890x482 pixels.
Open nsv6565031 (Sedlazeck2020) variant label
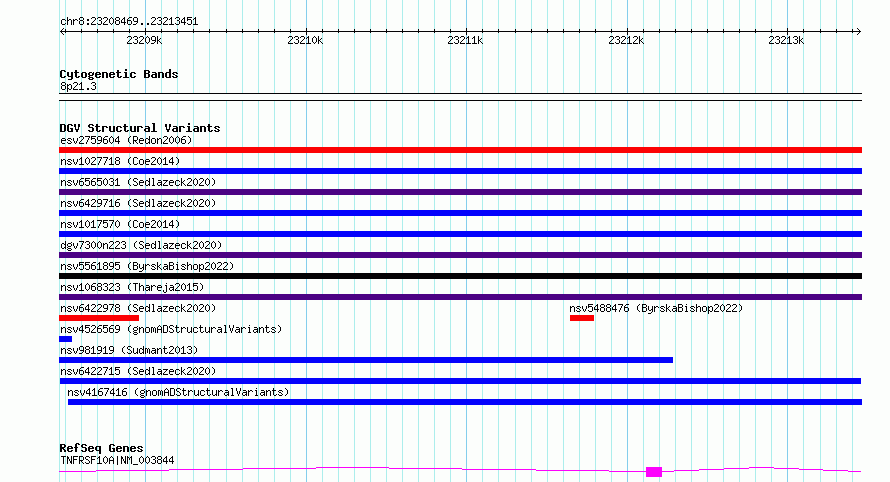tap(138, 182)
